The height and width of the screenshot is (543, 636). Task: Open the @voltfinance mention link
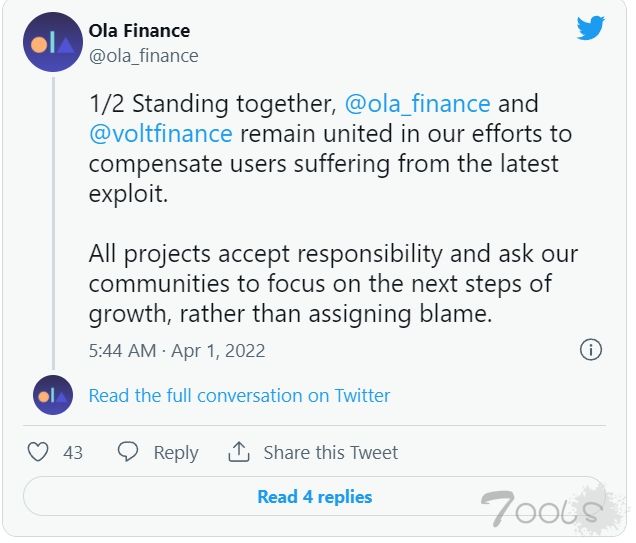tap(161, 133)
